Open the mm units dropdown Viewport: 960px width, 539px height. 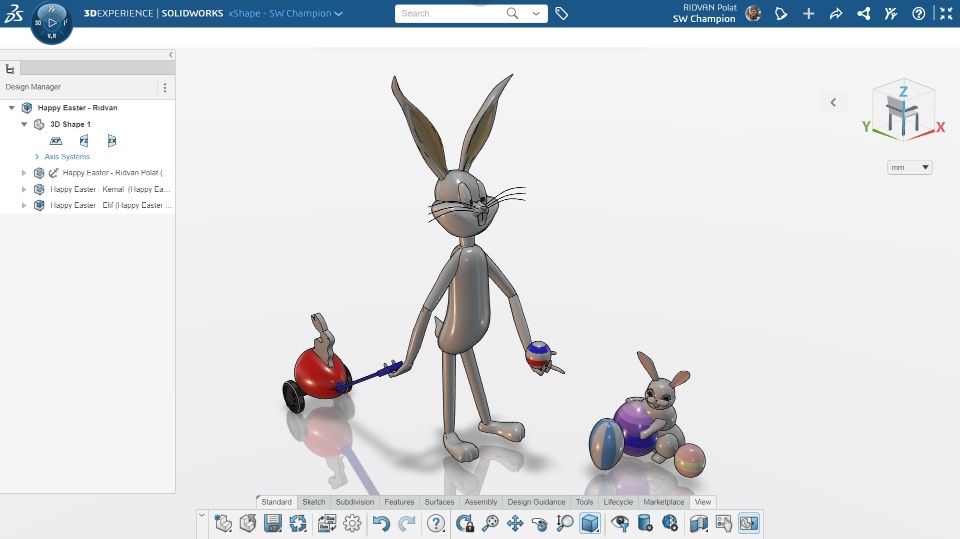pos(910,167)
